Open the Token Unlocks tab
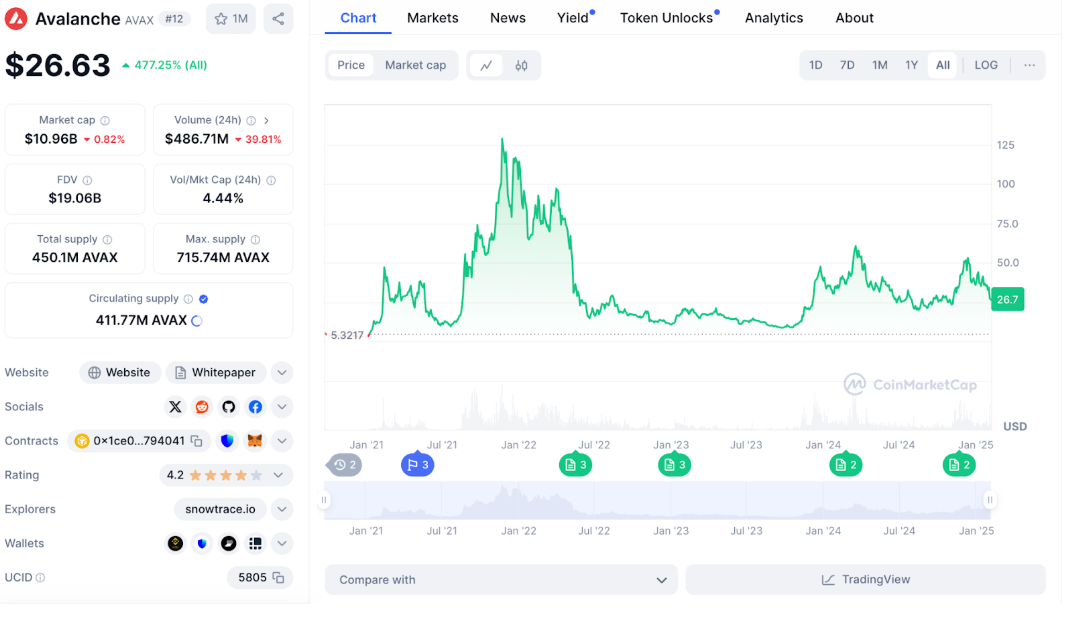Screen dimensions: 1072x622 coord(667,18)
